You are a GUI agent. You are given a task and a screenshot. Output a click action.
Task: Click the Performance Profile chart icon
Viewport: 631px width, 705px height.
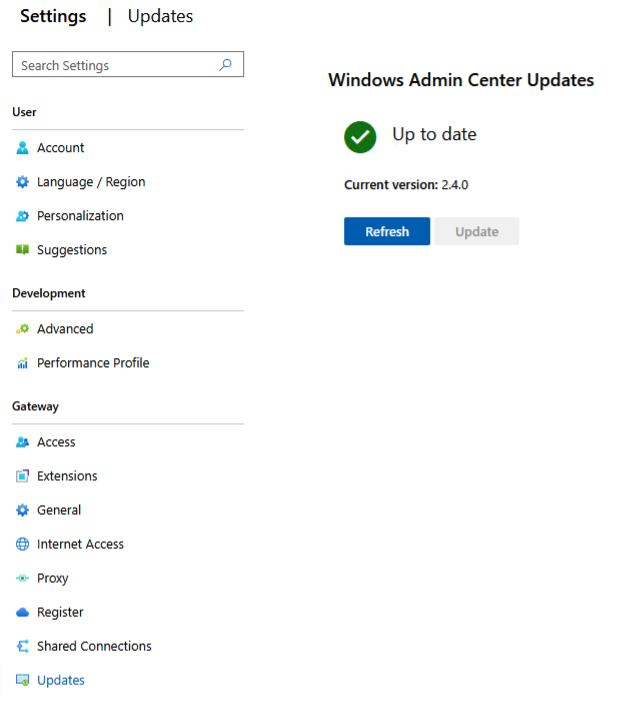click(x=23, y=363)
